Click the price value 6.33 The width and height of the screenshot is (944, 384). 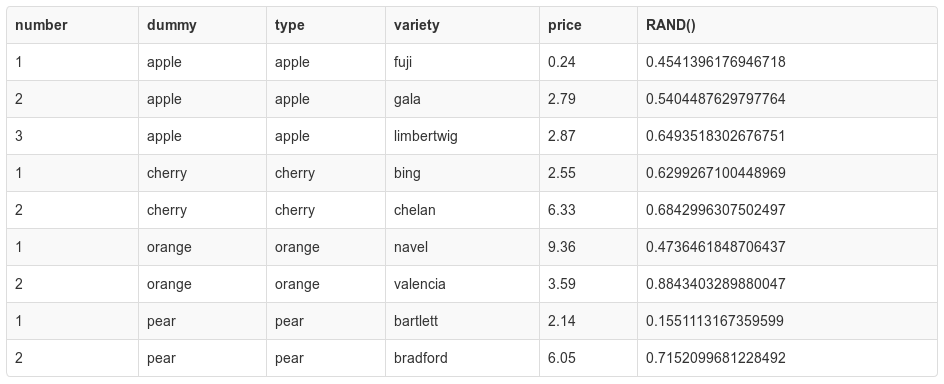tap(562, 210)
